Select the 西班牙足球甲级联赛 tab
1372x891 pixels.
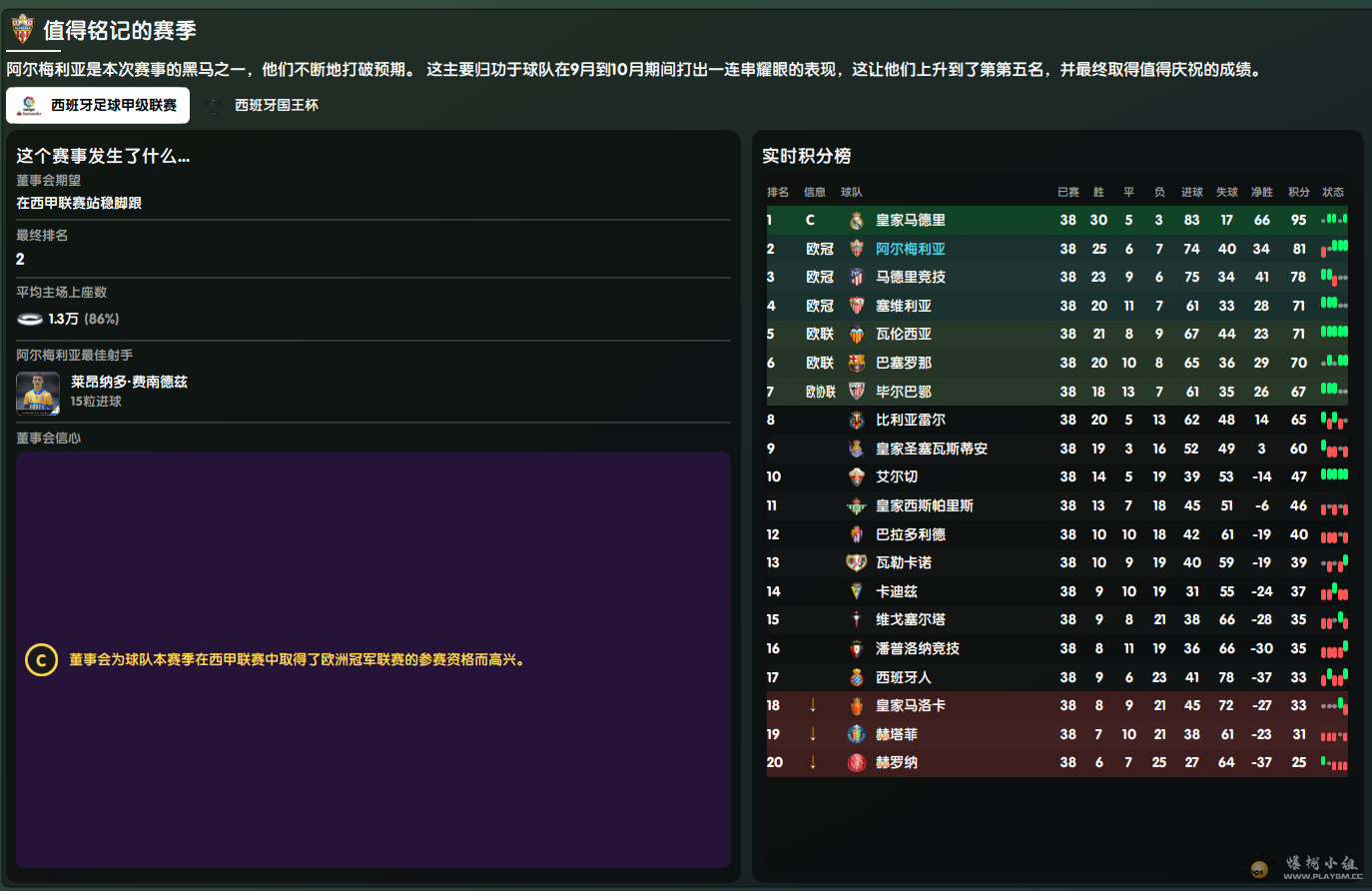[x=98, y=105]
